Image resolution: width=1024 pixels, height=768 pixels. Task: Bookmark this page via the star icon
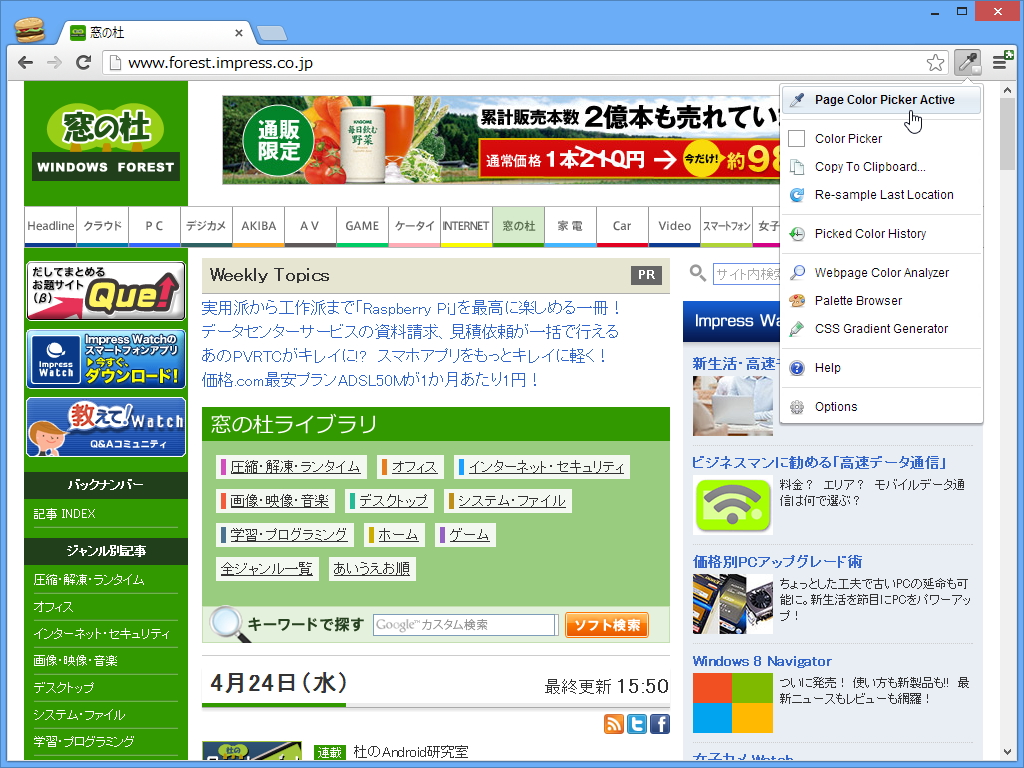coord(935,61)
